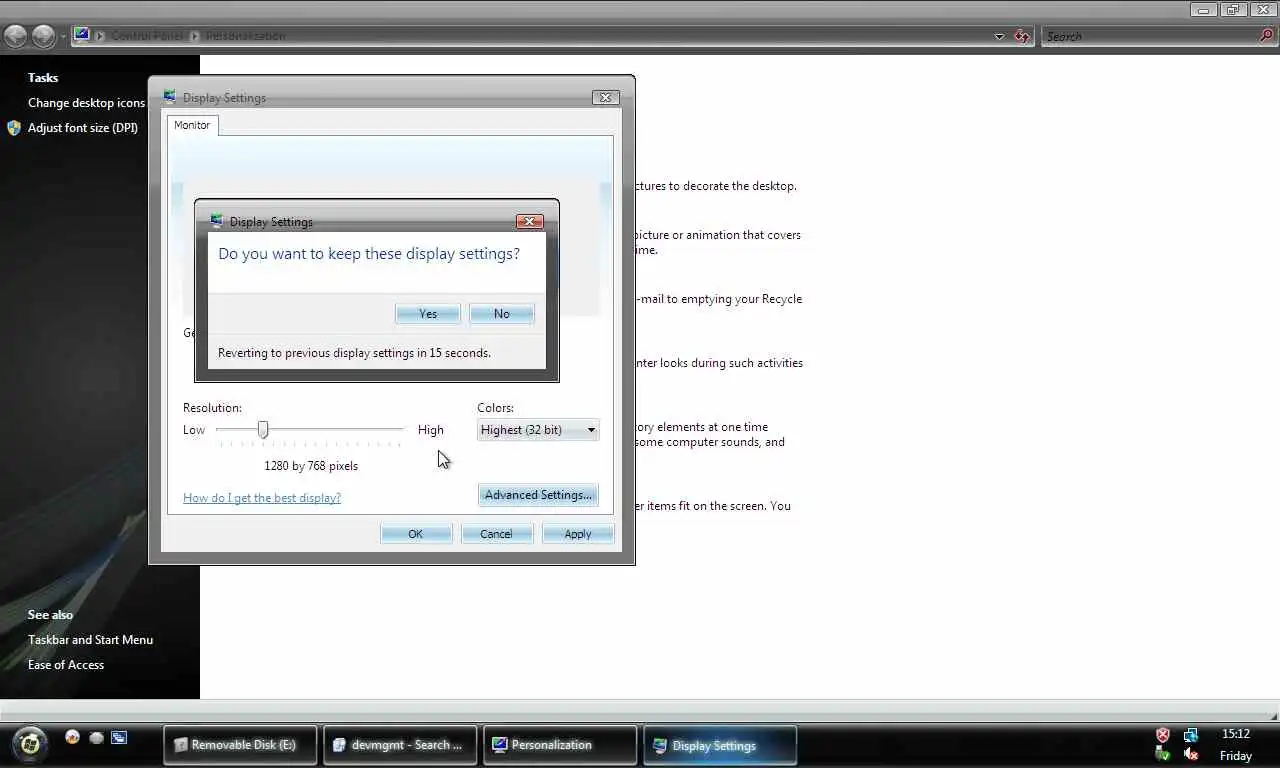The image size is (1280, 768).
Task: Click the search magnifier icon
Action: 1267,36
